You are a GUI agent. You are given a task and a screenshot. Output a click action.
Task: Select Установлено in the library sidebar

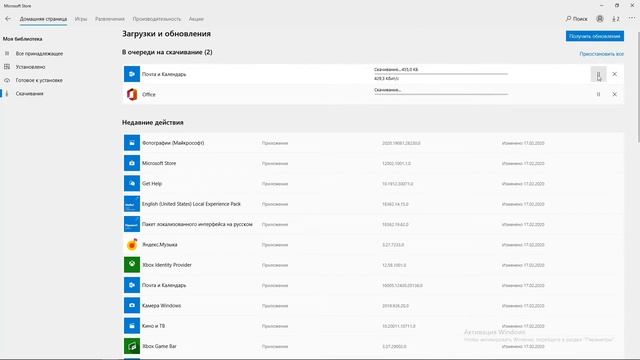click(x=30, y=67)
